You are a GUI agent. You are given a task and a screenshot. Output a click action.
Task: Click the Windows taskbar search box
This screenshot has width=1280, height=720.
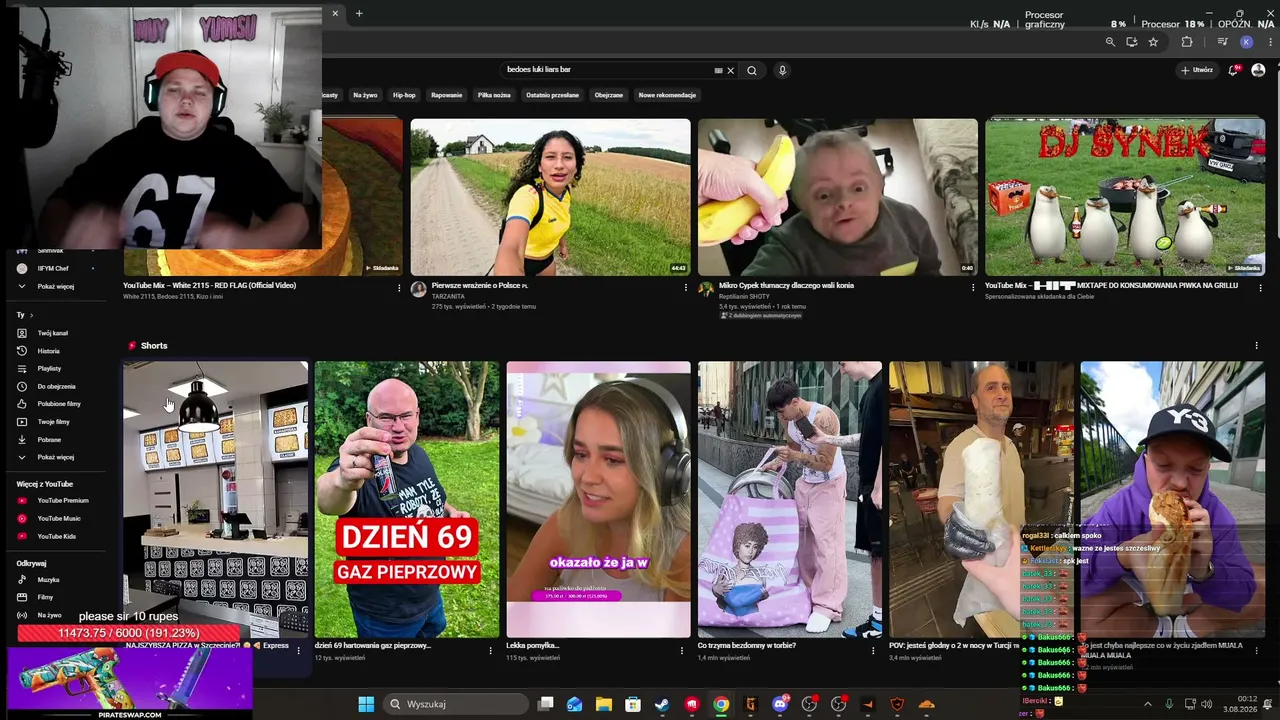(457, 704)
